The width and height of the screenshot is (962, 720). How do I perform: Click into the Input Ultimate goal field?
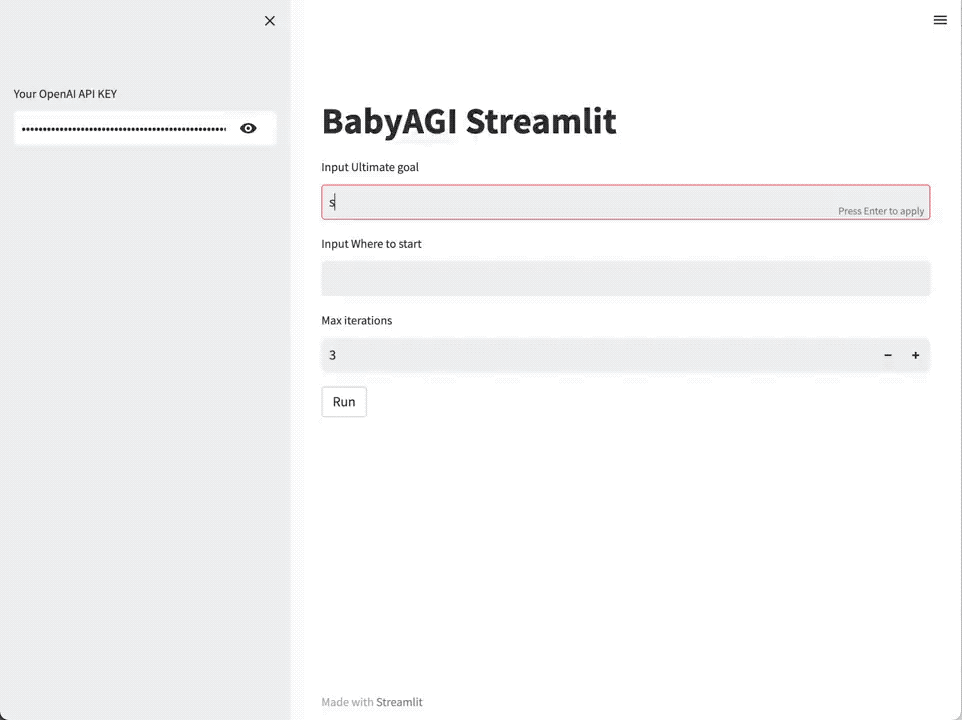point(580,202)
